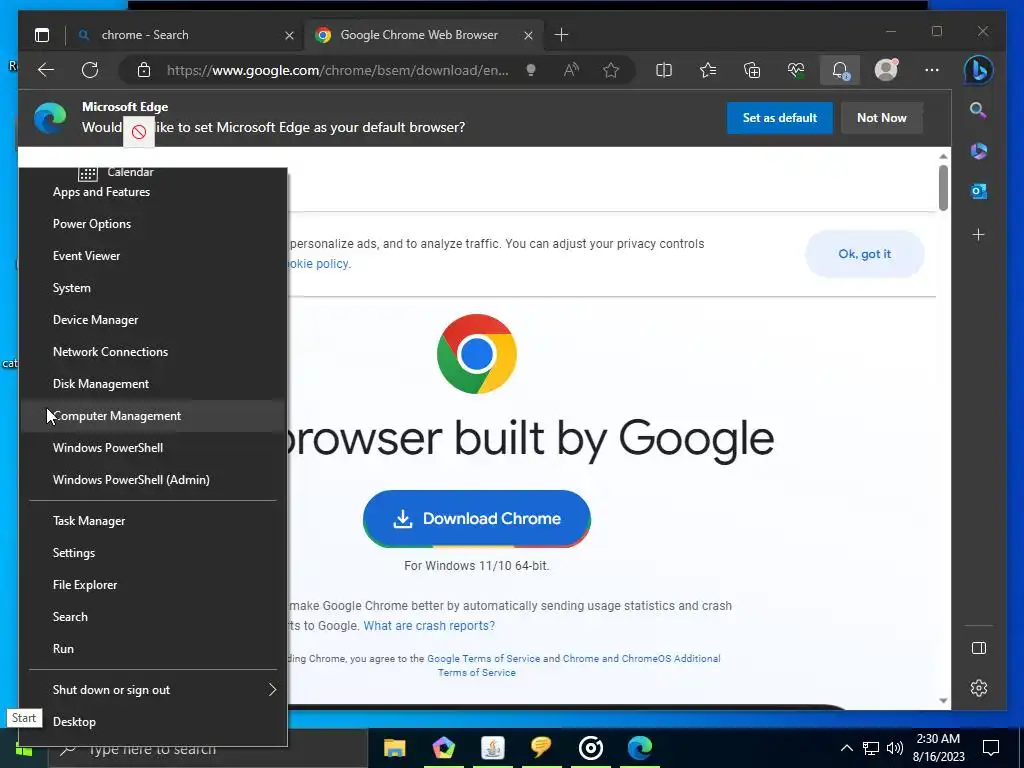Select Computer Management menu entry

click(x=154, y=416)
